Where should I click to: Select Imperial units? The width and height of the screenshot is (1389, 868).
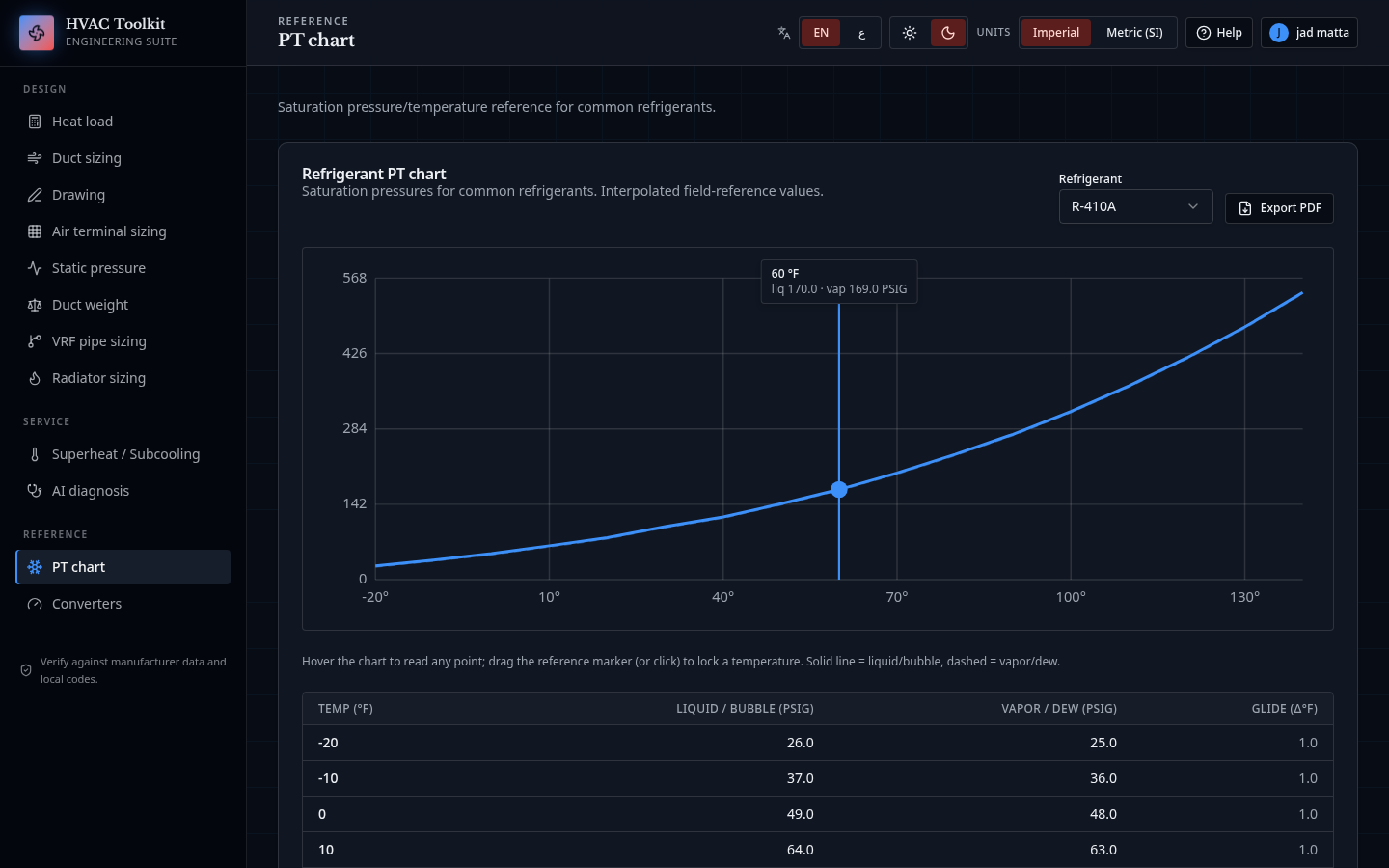pos(1056,33)
